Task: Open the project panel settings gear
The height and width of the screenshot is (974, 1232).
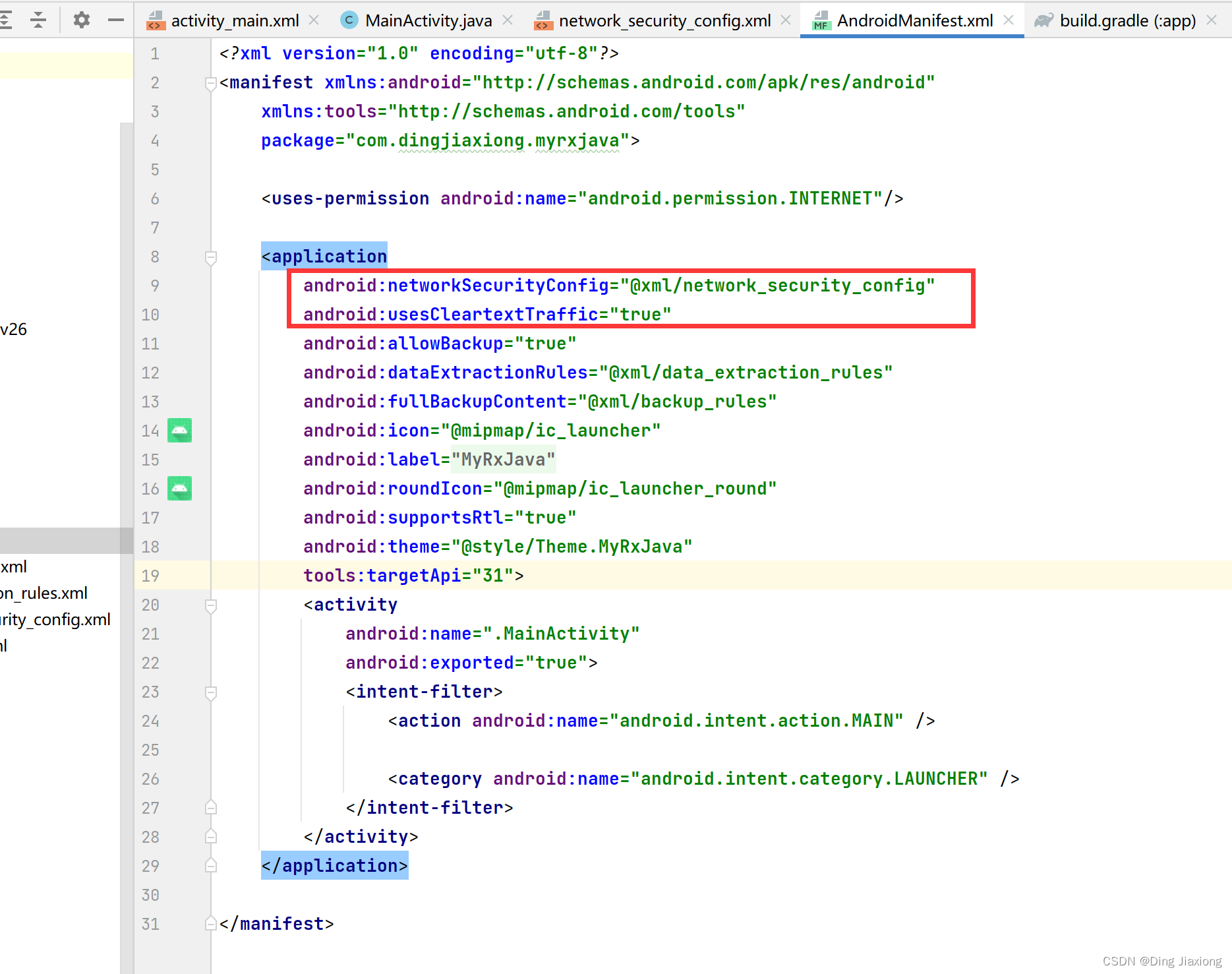Action: tap(81, 20)
